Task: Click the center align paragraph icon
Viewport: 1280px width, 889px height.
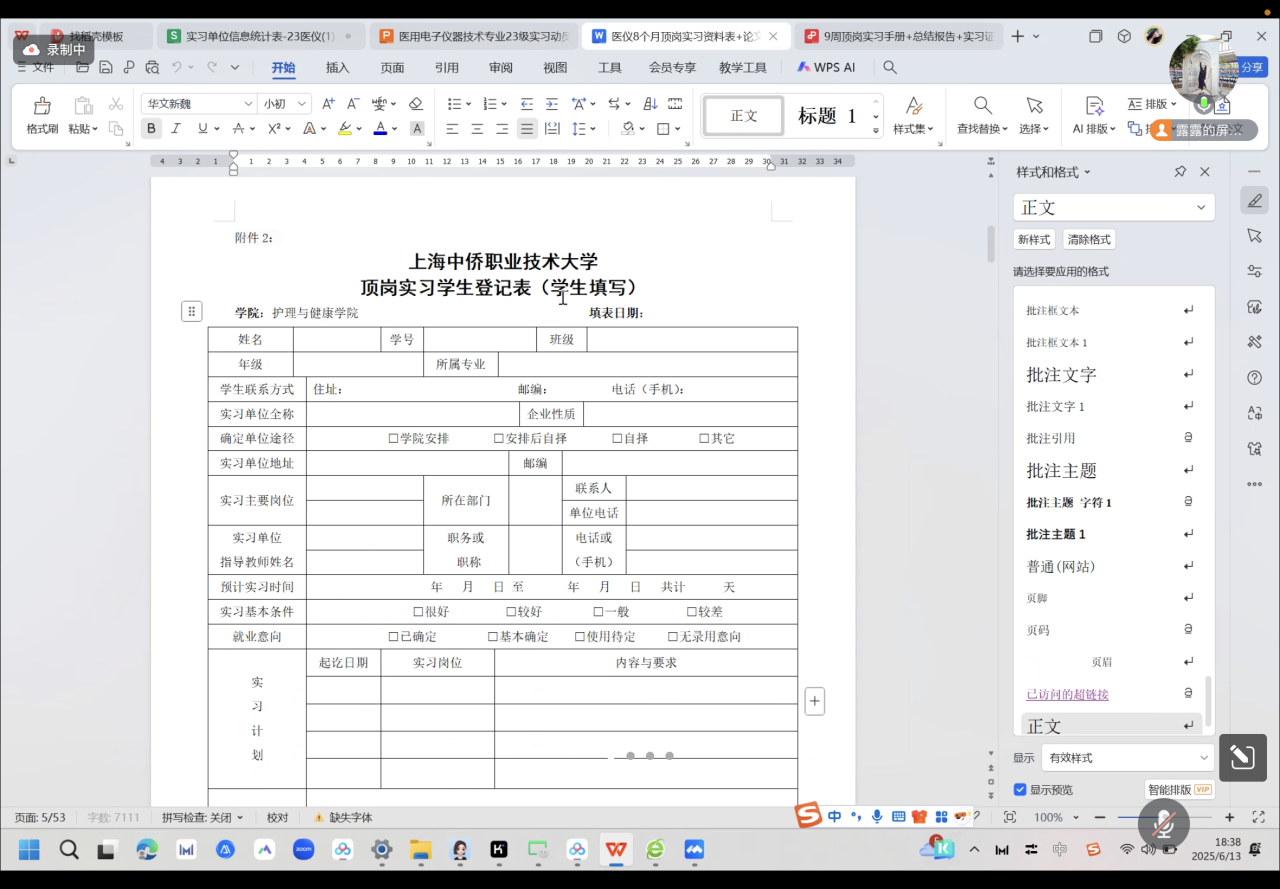Action: coord(477,129)
